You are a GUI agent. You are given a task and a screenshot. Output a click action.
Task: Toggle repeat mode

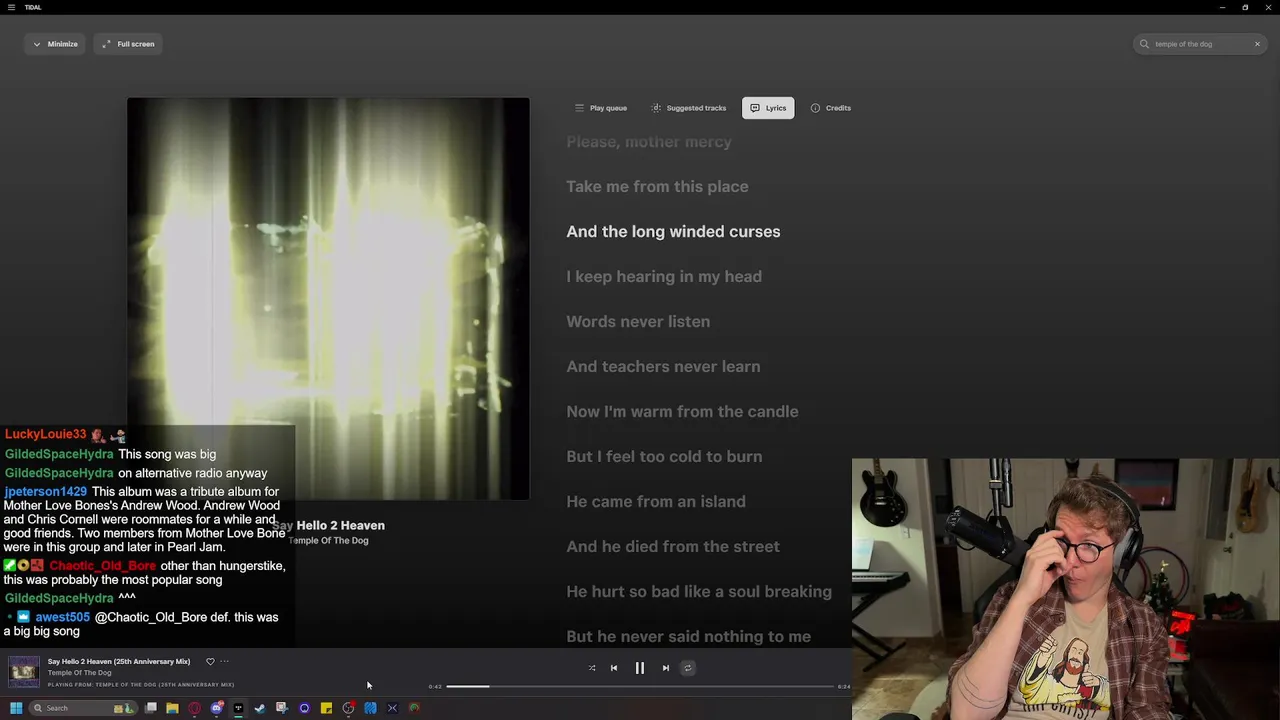click(688, 668)
